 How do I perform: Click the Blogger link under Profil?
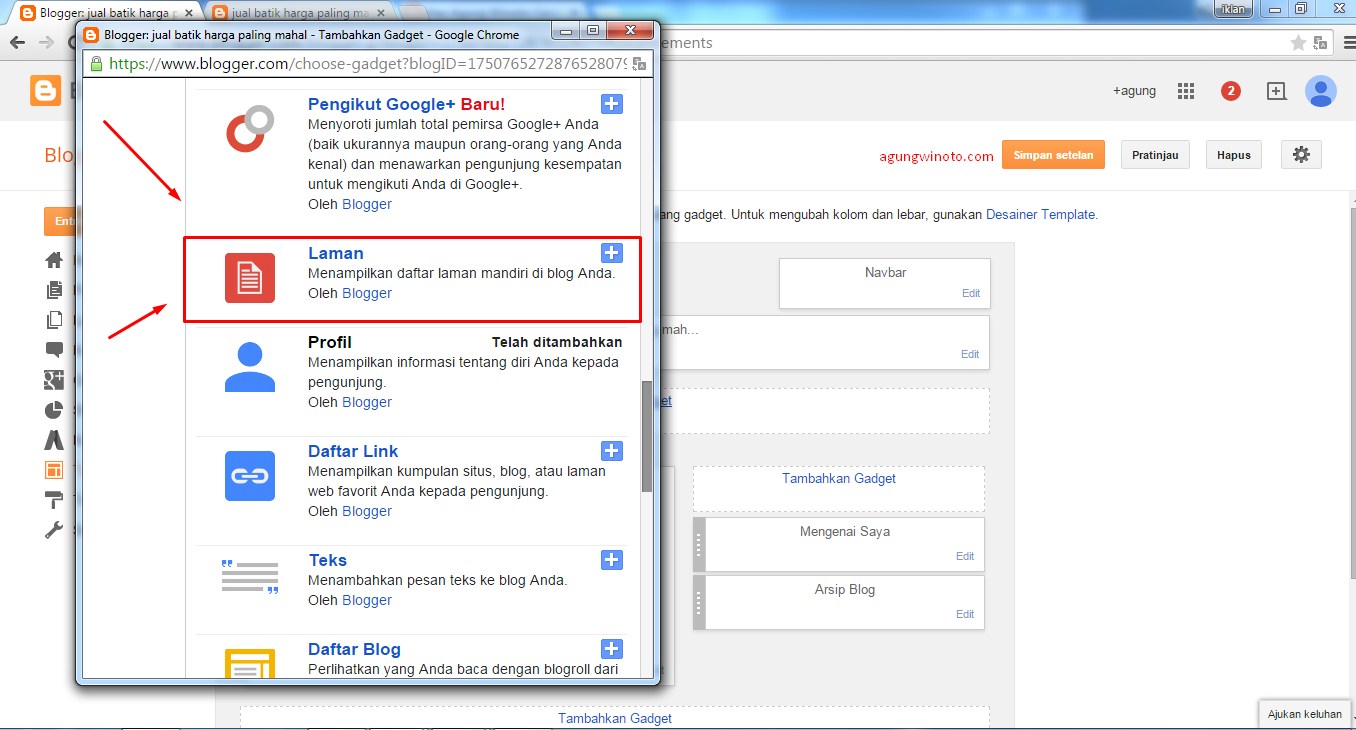coord(367,402)
